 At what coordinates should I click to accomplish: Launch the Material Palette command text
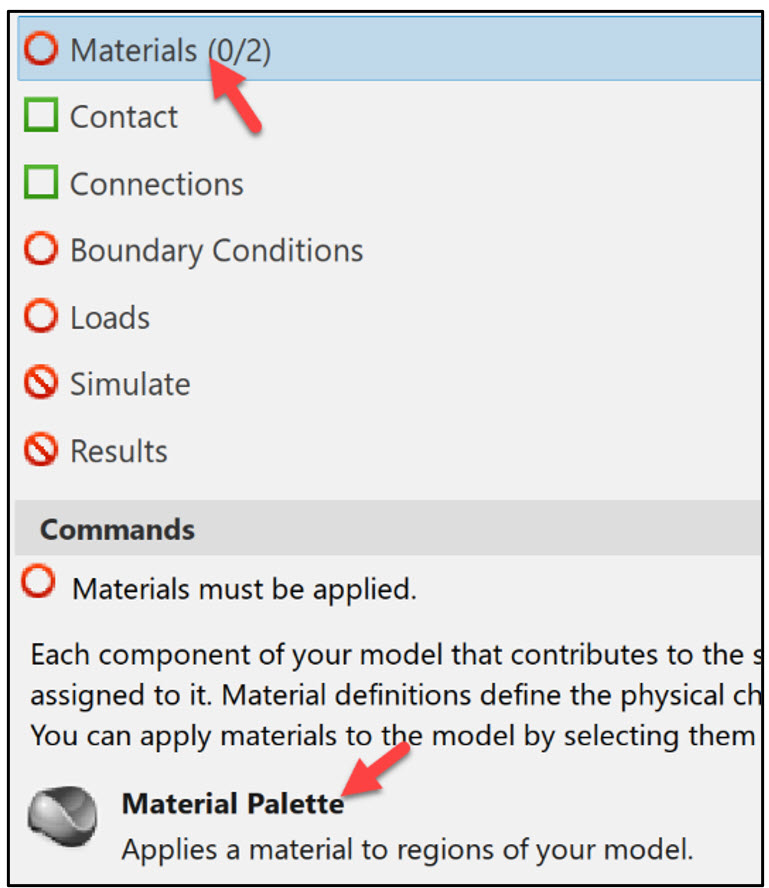point(232,804)
